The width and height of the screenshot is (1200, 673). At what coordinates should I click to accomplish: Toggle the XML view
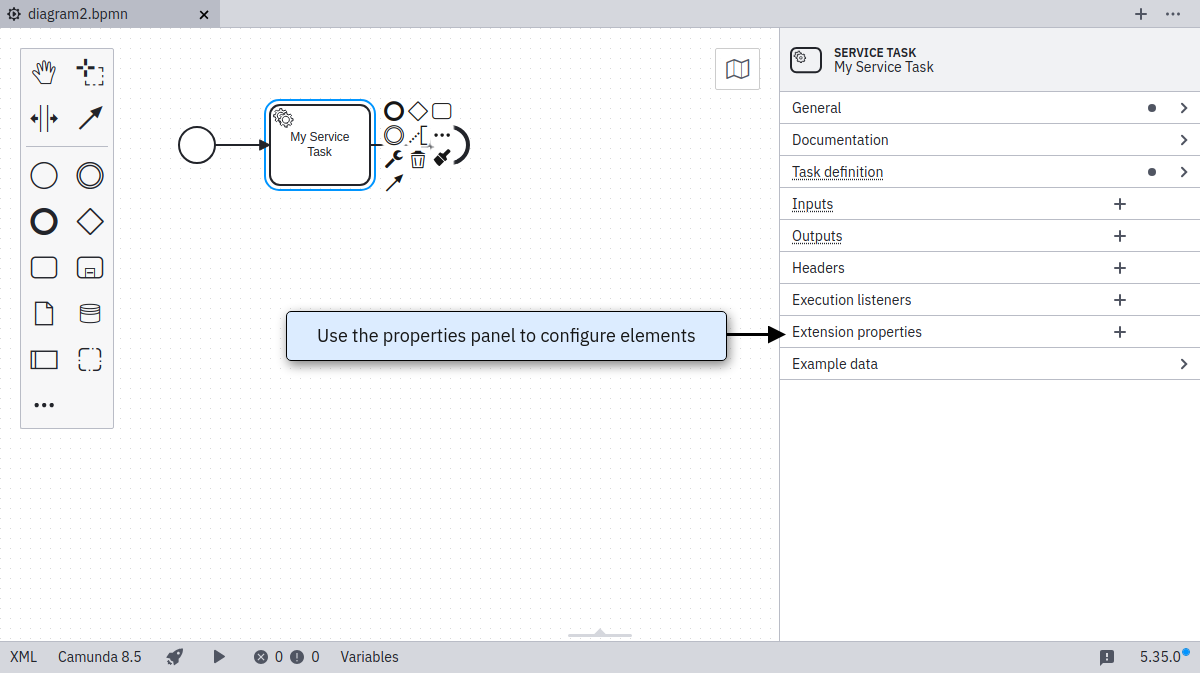(x=23, y=657)
